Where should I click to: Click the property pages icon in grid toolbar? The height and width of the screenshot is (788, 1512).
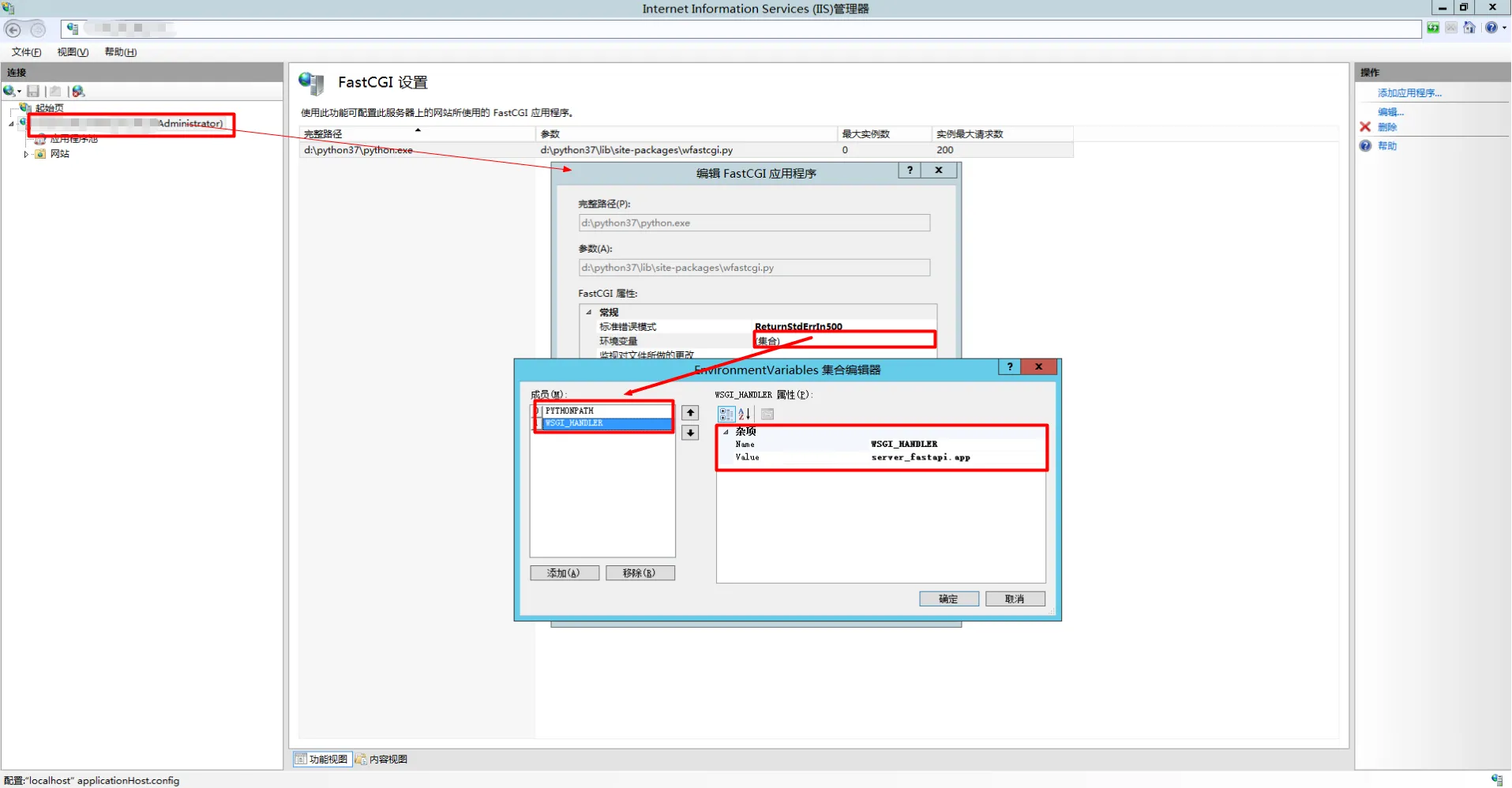point(767,414)
